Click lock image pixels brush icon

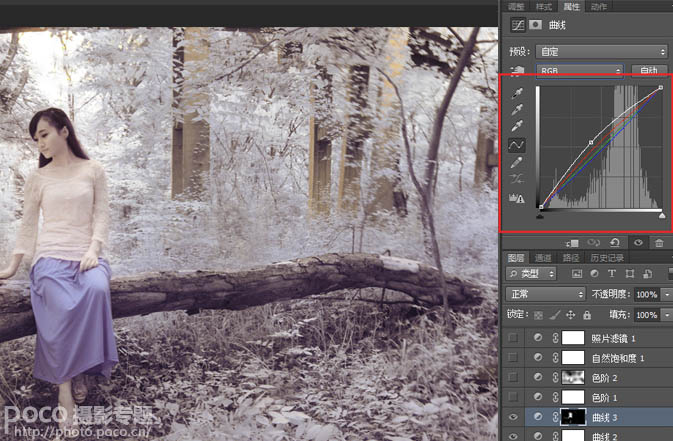pos(555,316)
